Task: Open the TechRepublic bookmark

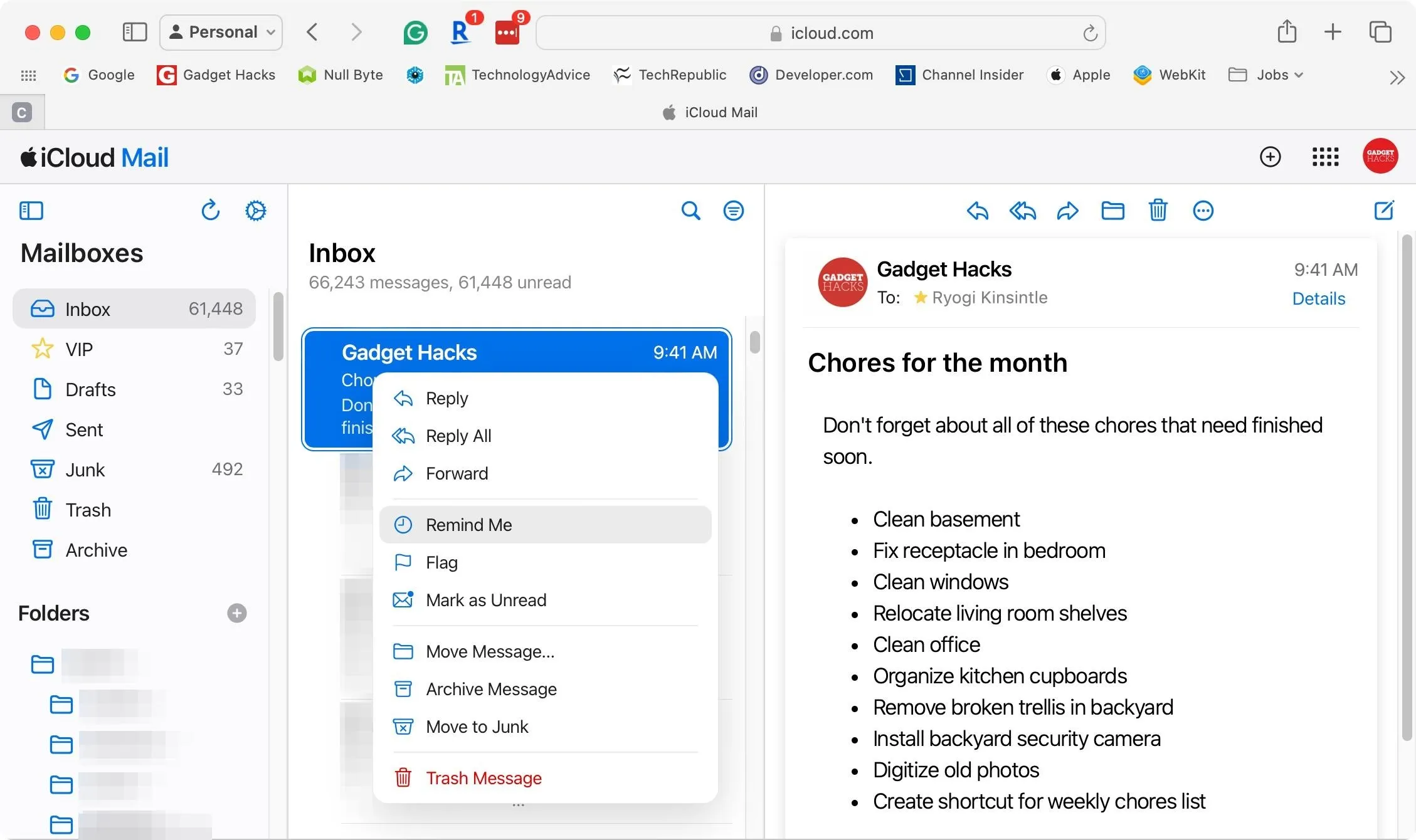Action: tap(669, 75)
